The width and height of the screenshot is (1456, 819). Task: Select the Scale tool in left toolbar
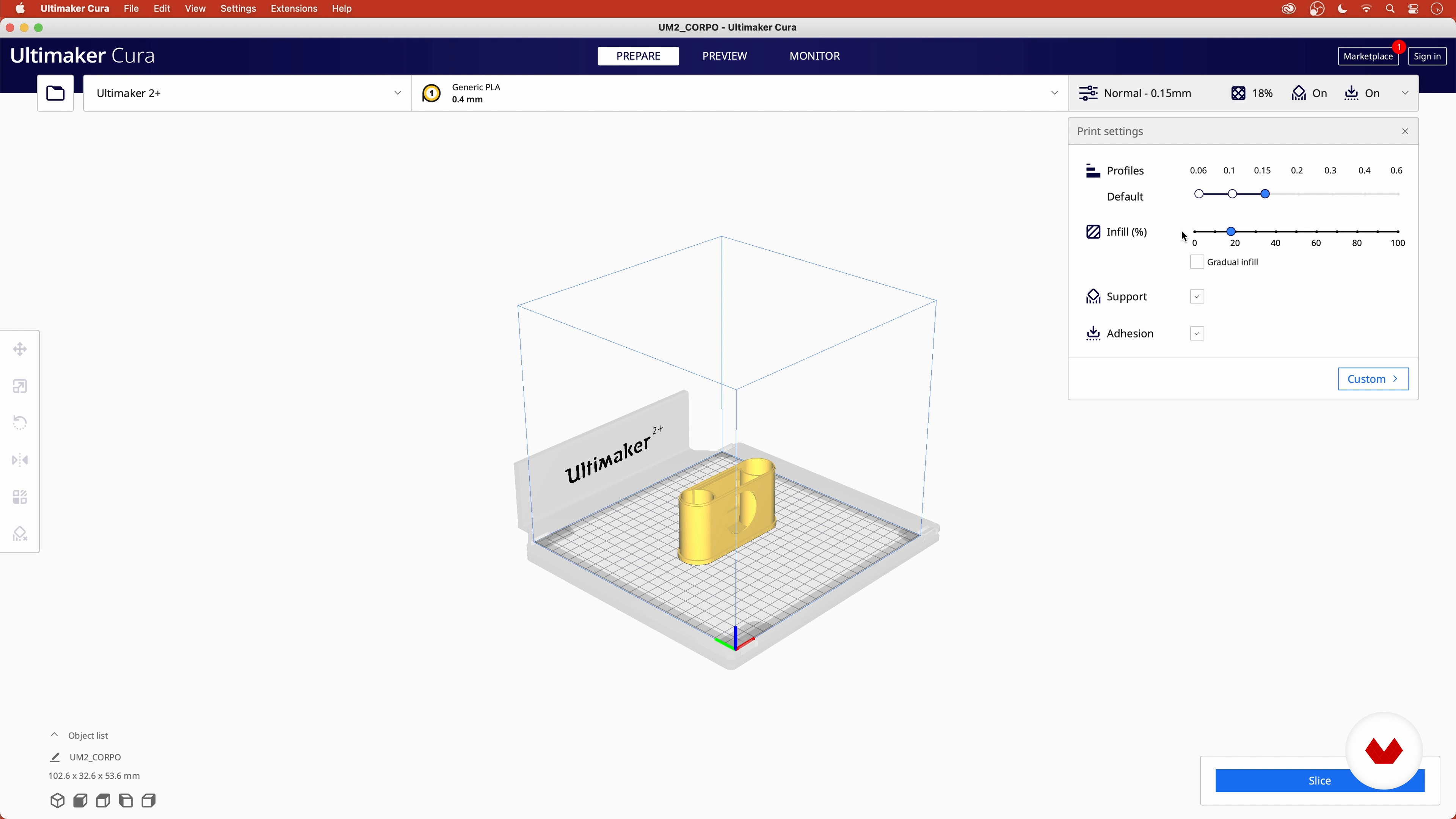(x=20, y=387)
